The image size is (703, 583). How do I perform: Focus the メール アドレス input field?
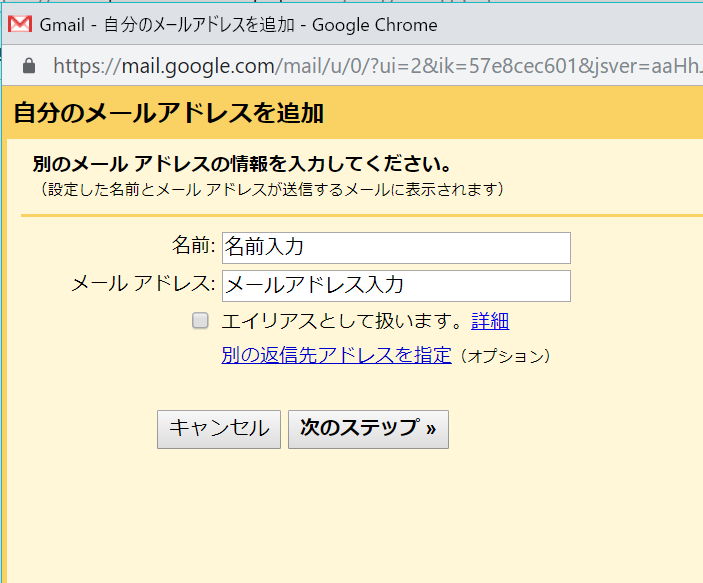point(395,285)
